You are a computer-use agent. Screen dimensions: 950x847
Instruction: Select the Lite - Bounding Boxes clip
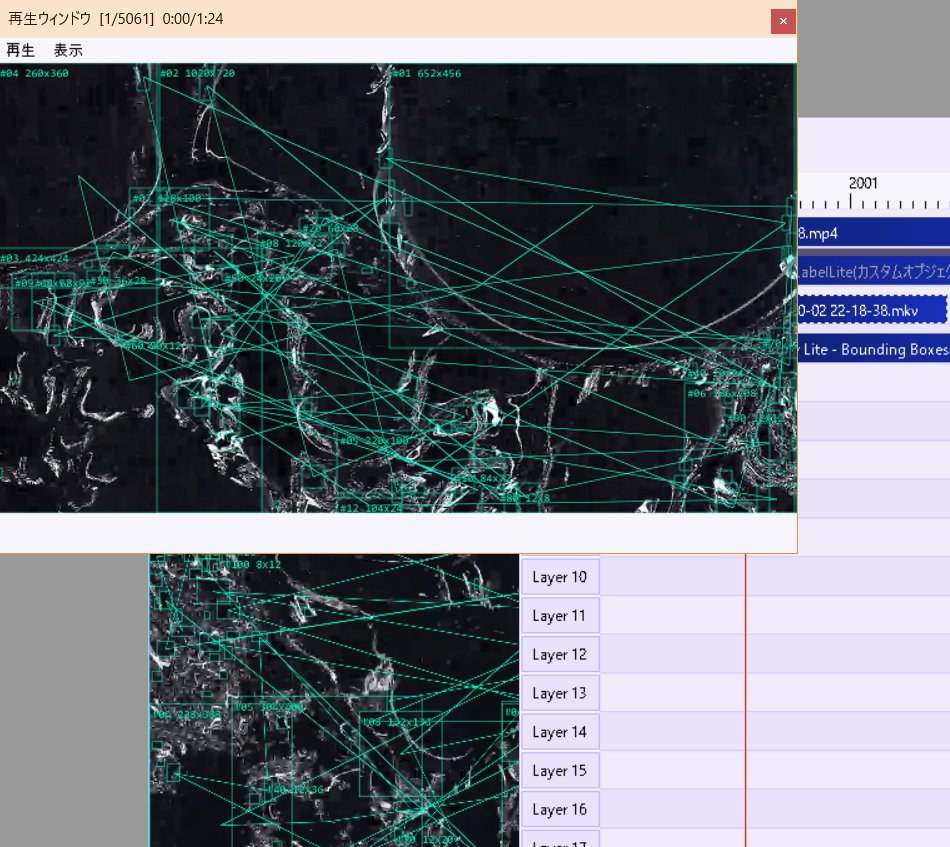874,349
